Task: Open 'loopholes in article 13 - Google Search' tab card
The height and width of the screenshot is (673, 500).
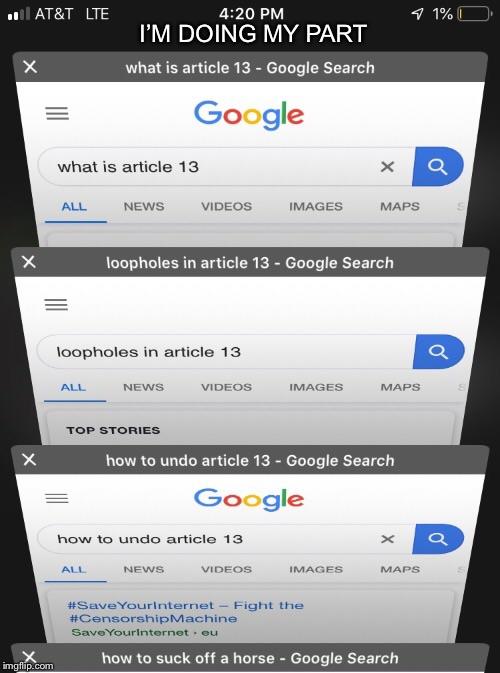Action: click(x=250, y=263)
